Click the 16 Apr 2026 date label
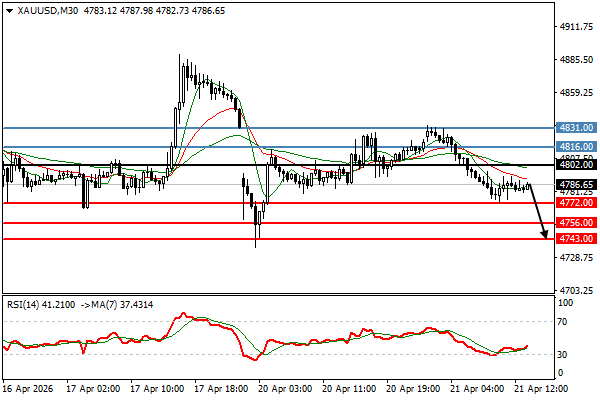The width and height of the screenshot is (600, 400). (28, 386)
